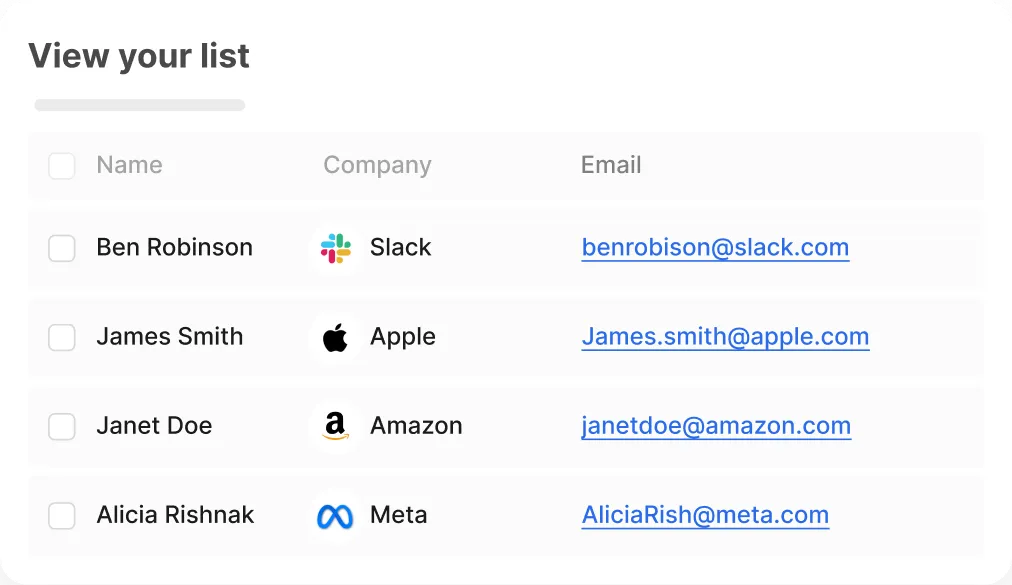Select the Amazon company label
Image resolution: width=1012 pixels, height=585 pixels.
416,426
